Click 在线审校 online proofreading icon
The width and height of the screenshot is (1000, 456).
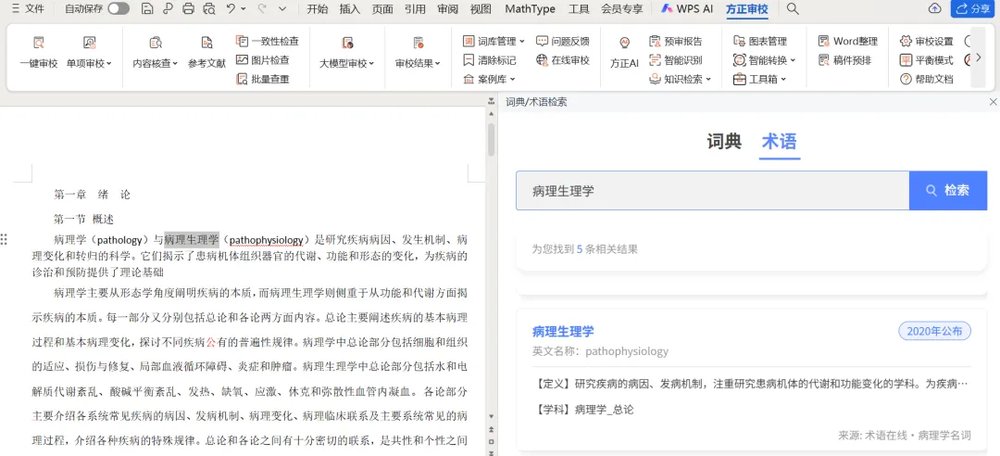562,60
